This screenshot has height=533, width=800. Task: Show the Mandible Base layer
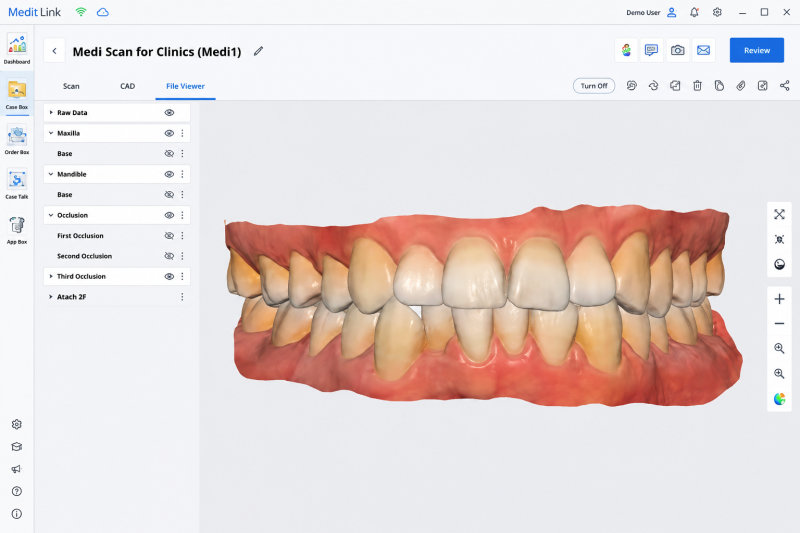click(x=169, y=195)
